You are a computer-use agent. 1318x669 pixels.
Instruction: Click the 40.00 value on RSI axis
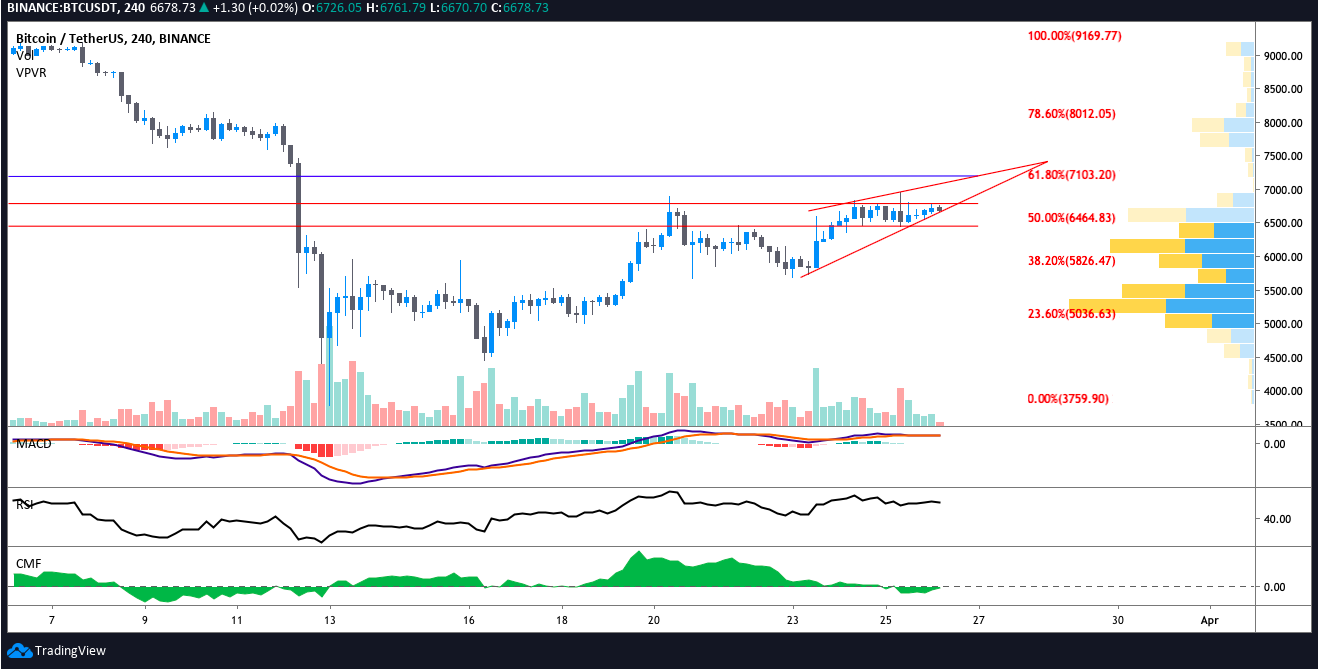pyautogui.click(x=1277, y=519)
